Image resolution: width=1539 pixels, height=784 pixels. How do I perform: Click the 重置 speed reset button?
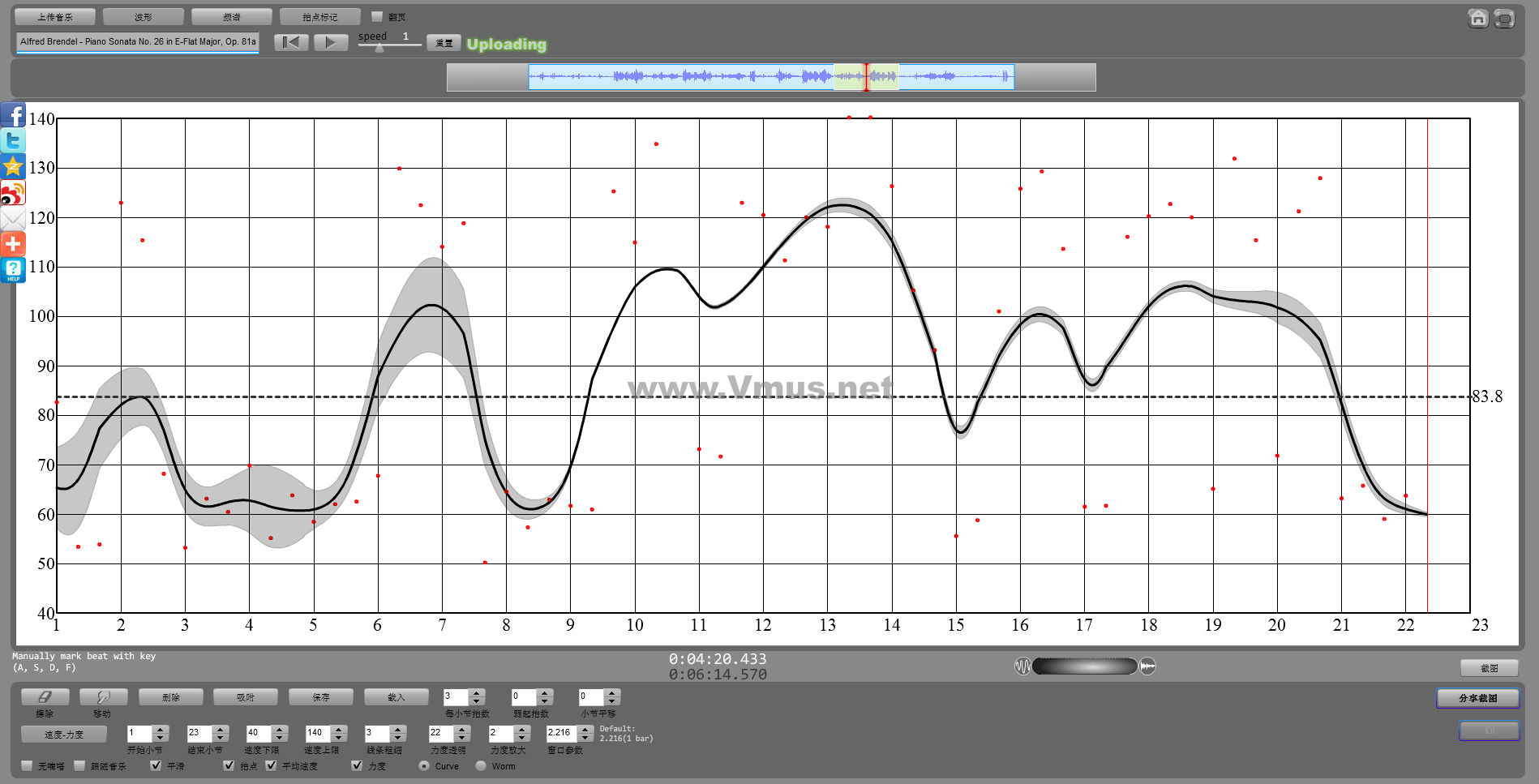click(x=444, y=43)
